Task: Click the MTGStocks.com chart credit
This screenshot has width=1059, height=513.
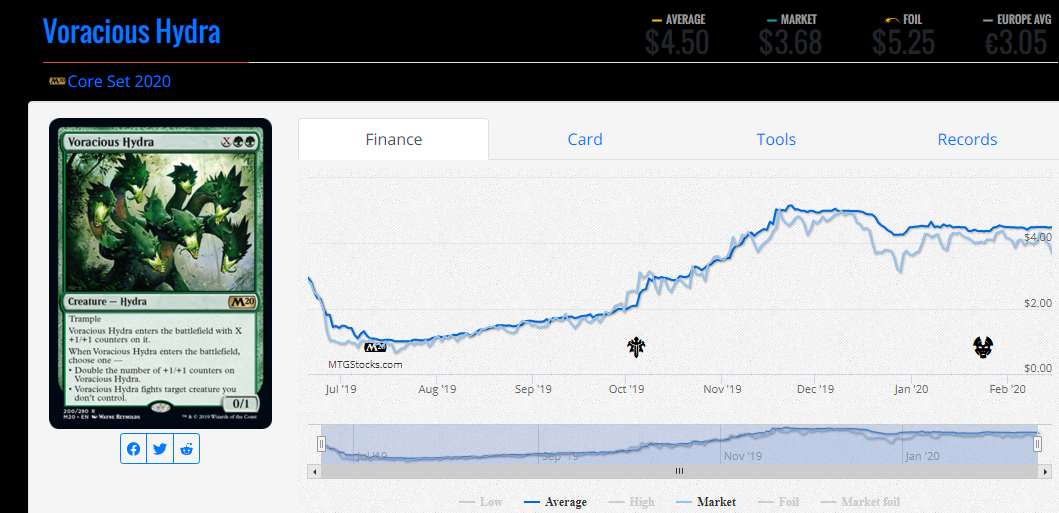Action: [x=365, y=364]
